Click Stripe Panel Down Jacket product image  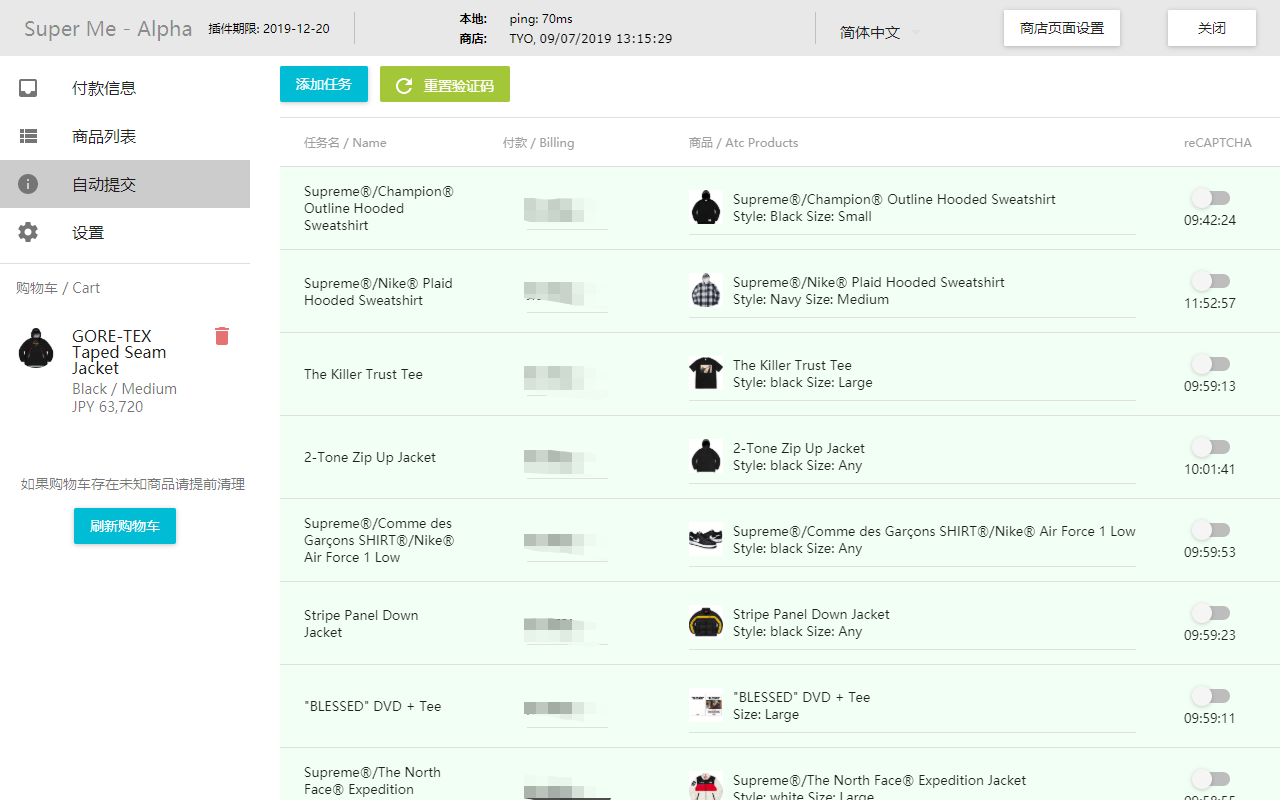pyautogui.click(x=706, y=623)
